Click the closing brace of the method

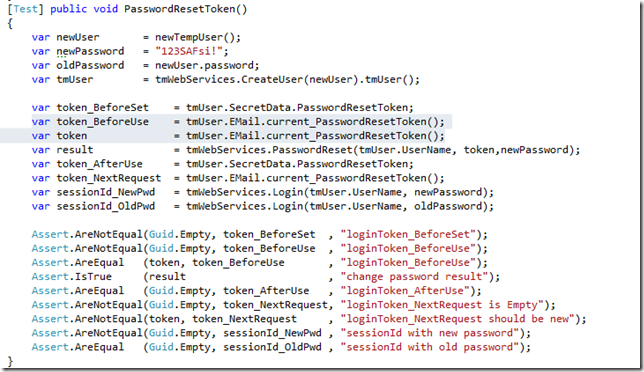point(10,362)
